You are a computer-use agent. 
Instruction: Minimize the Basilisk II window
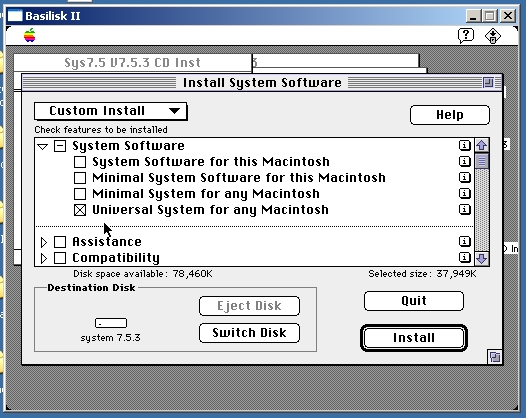pyautogui.click(x=473, y=16)
